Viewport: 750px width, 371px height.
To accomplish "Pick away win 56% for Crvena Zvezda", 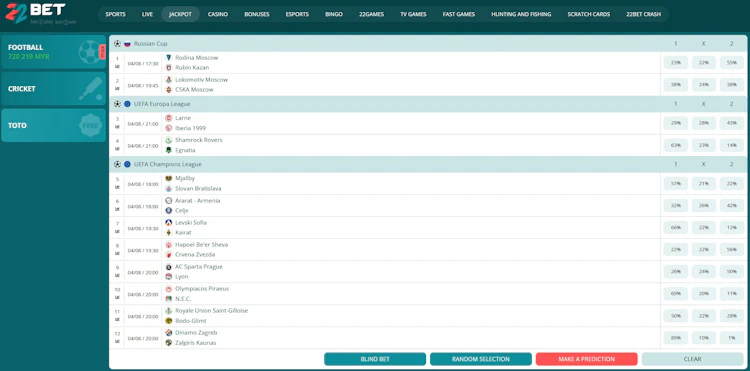I will tap(732, 250).
